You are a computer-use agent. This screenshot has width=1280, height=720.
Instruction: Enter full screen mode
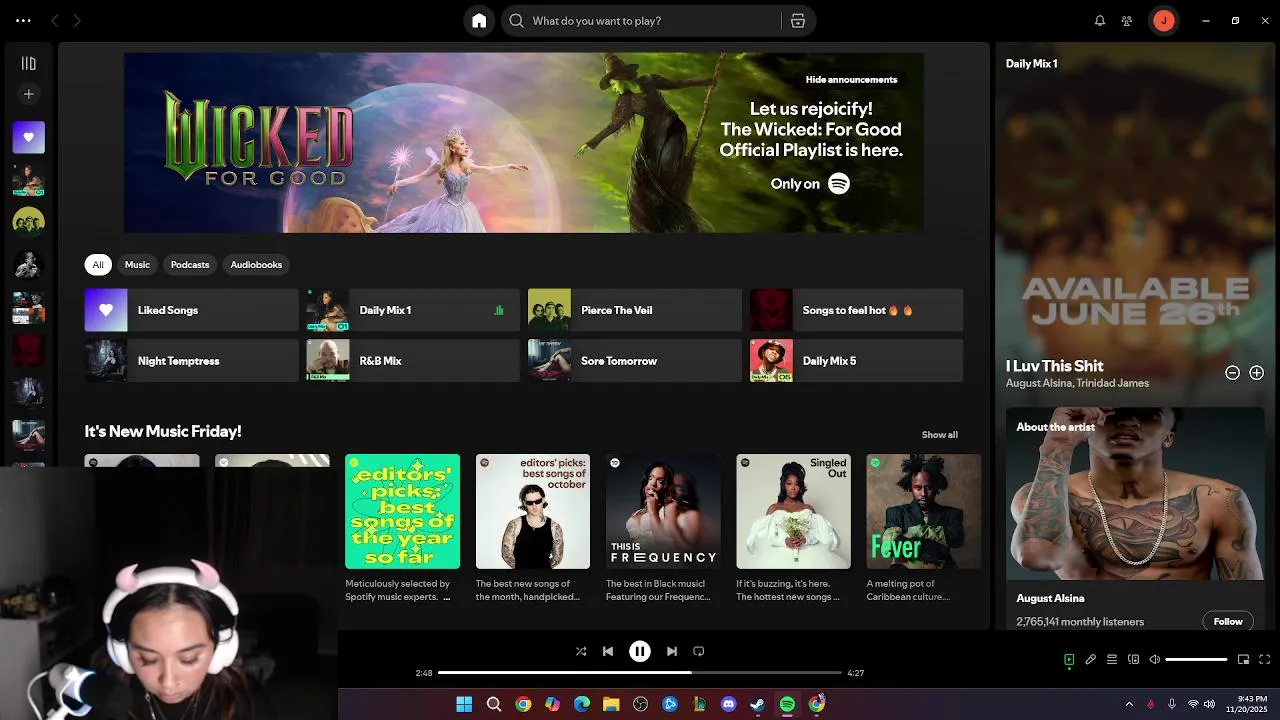click(x=1265, y=660)
